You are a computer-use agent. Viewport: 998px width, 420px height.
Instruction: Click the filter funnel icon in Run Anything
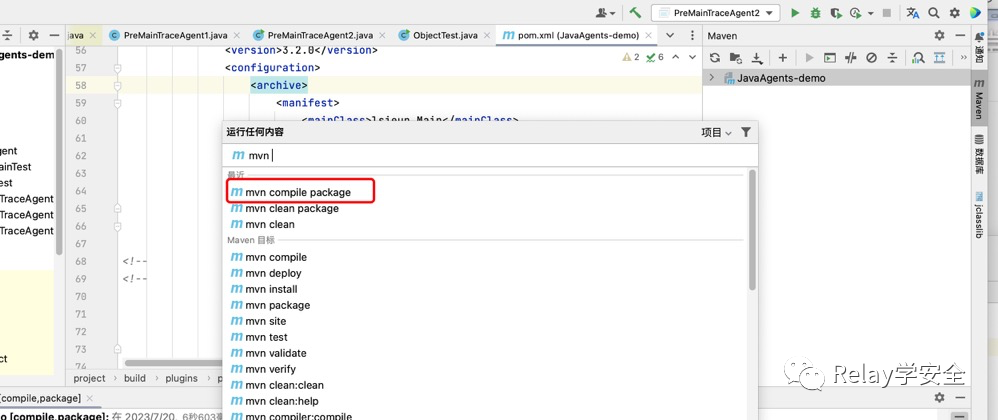click(x=746, y=132)
